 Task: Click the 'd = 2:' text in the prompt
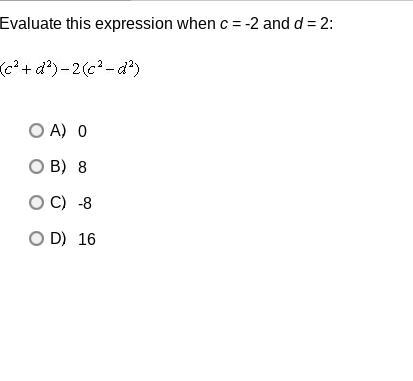coord(314,24)
